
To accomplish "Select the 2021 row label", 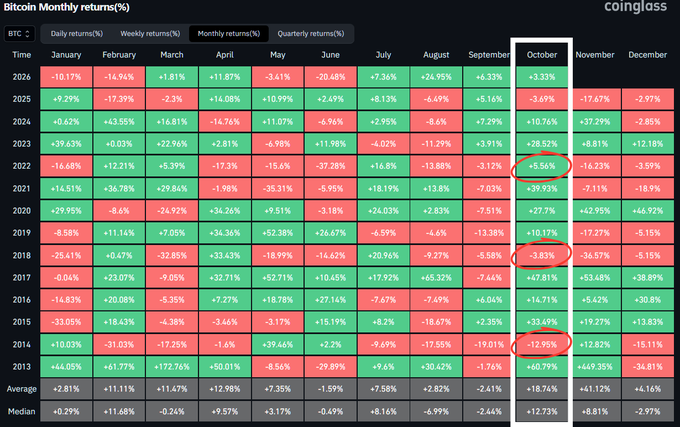I will [x=22, y=189].
